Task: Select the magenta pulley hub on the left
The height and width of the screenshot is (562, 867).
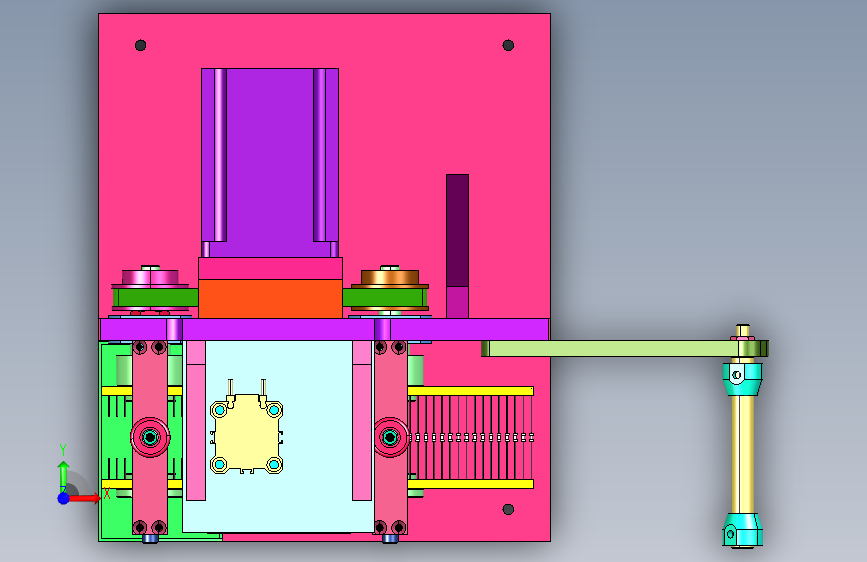Action: click(x=150, y=277)
